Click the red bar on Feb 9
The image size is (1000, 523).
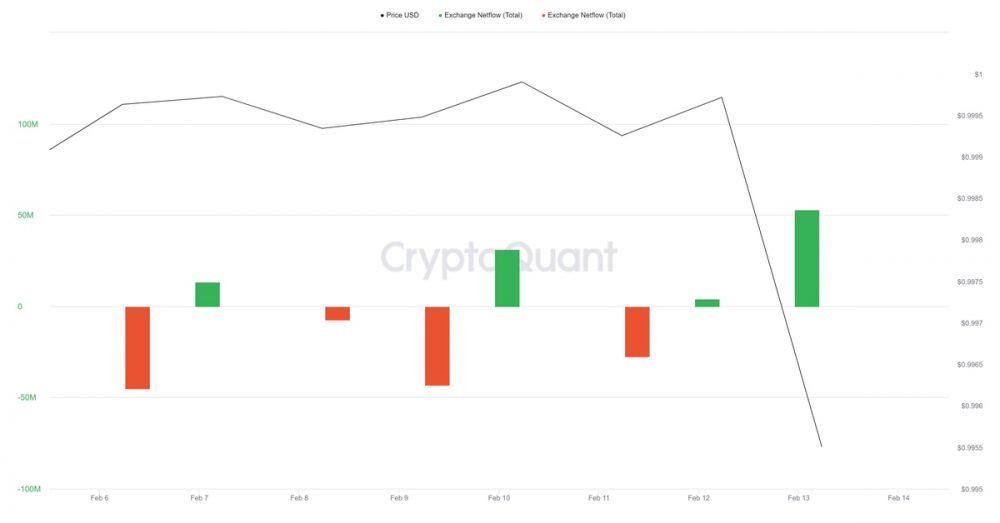click(x=437, y=346)
